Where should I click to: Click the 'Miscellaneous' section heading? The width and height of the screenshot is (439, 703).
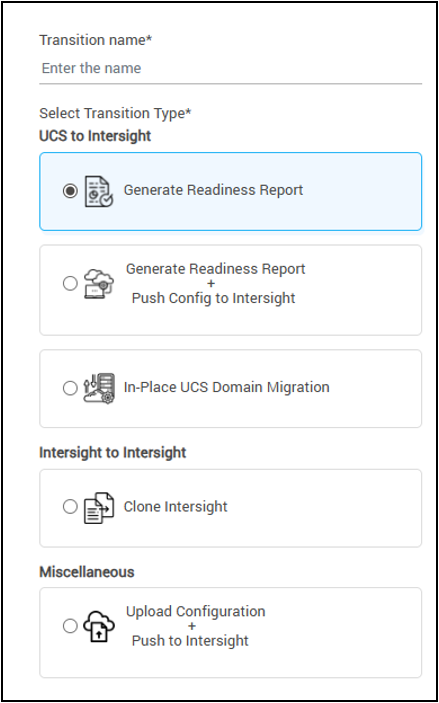tap(87, 572)
